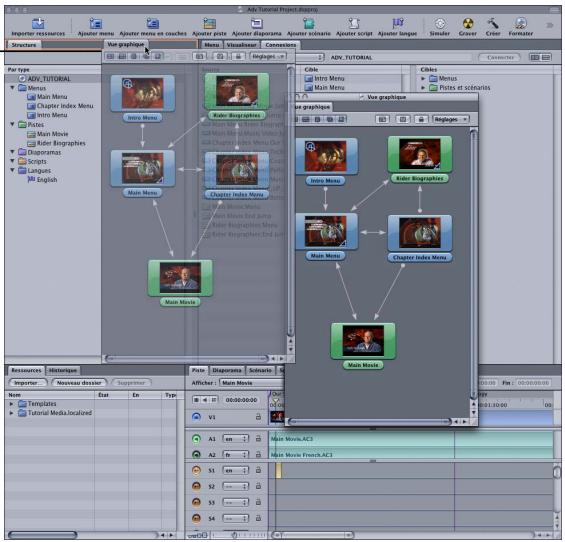The height and width of the screenshot is (542, 565).
Task: Expand the Langues folder triangle
Action: tap(12, 170)
